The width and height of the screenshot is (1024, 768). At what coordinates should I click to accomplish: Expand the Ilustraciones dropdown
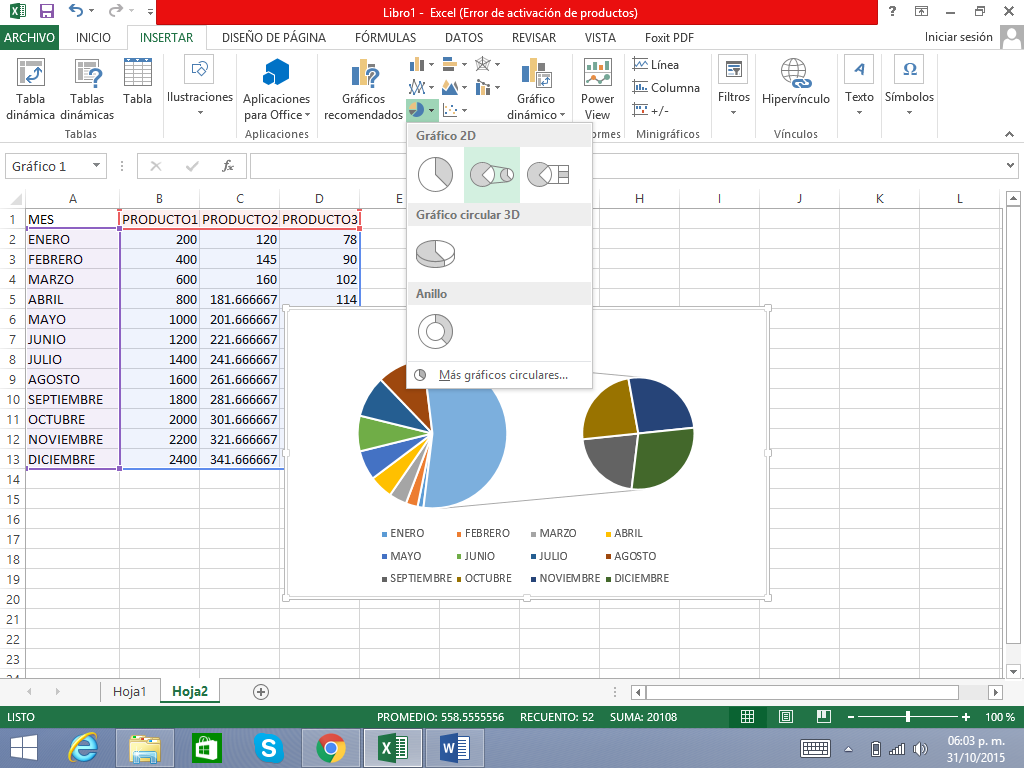[200, 112]
